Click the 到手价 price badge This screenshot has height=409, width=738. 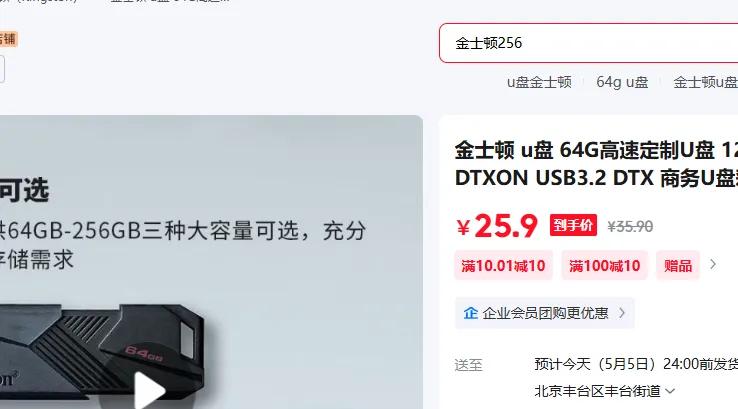(573, 225)
